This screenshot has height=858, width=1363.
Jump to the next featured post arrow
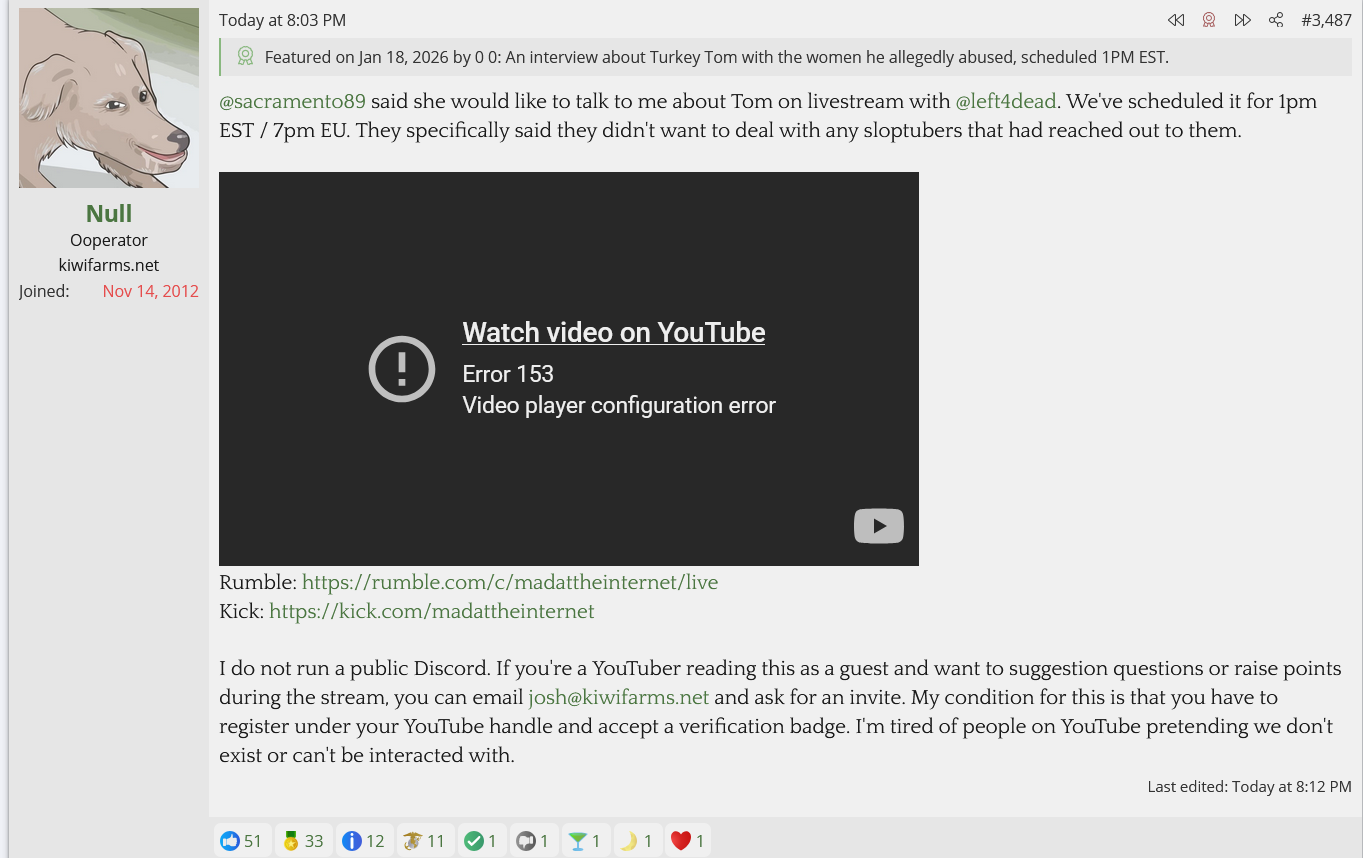(x=1242, y=20)
